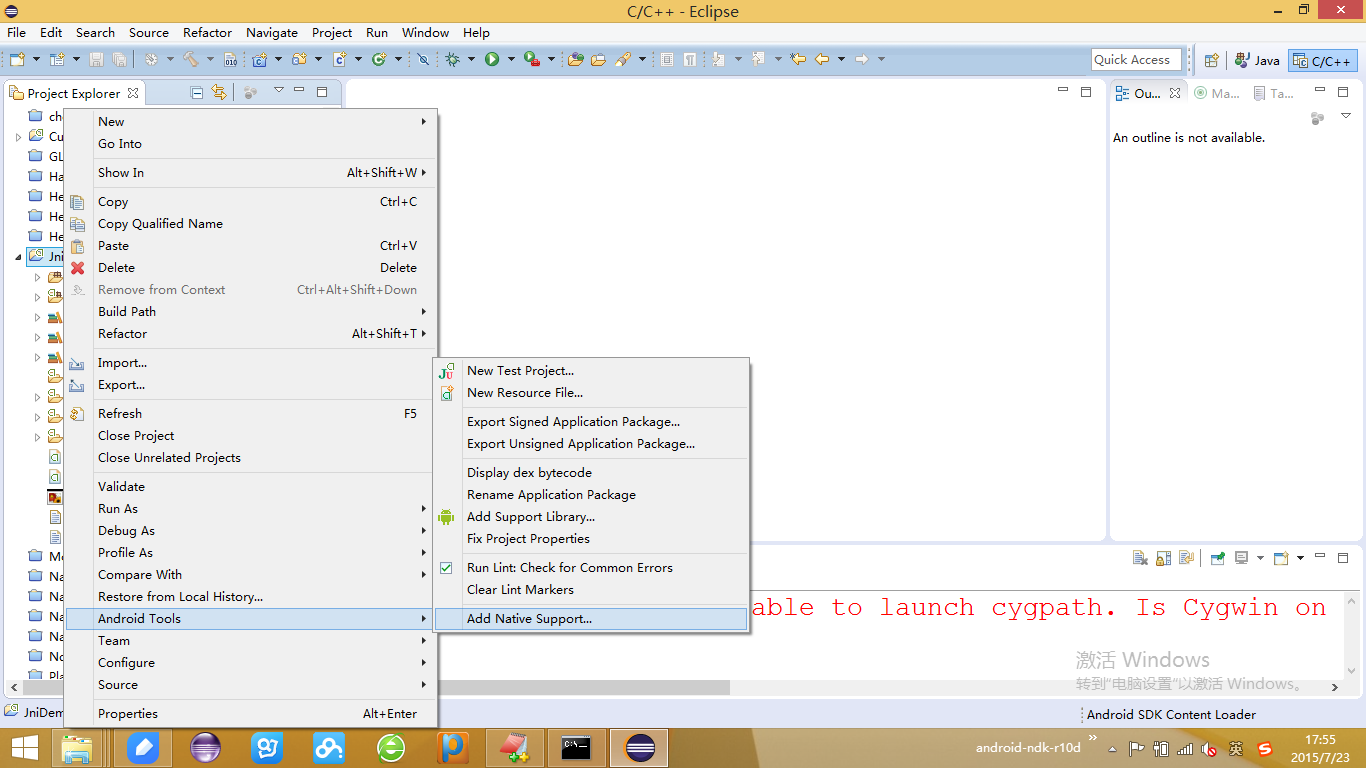The image size is (1366, 768).
Task: Toggle Word Wrap console icon
Action: click(x=1187, y=558)
